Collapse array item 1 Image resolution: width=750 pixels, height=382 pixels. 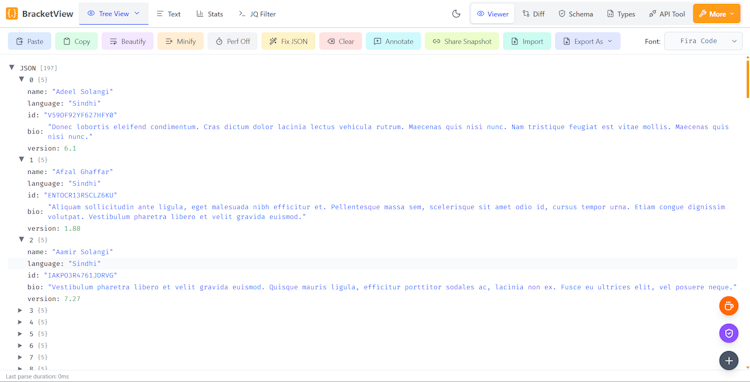(x=21, y=159)
